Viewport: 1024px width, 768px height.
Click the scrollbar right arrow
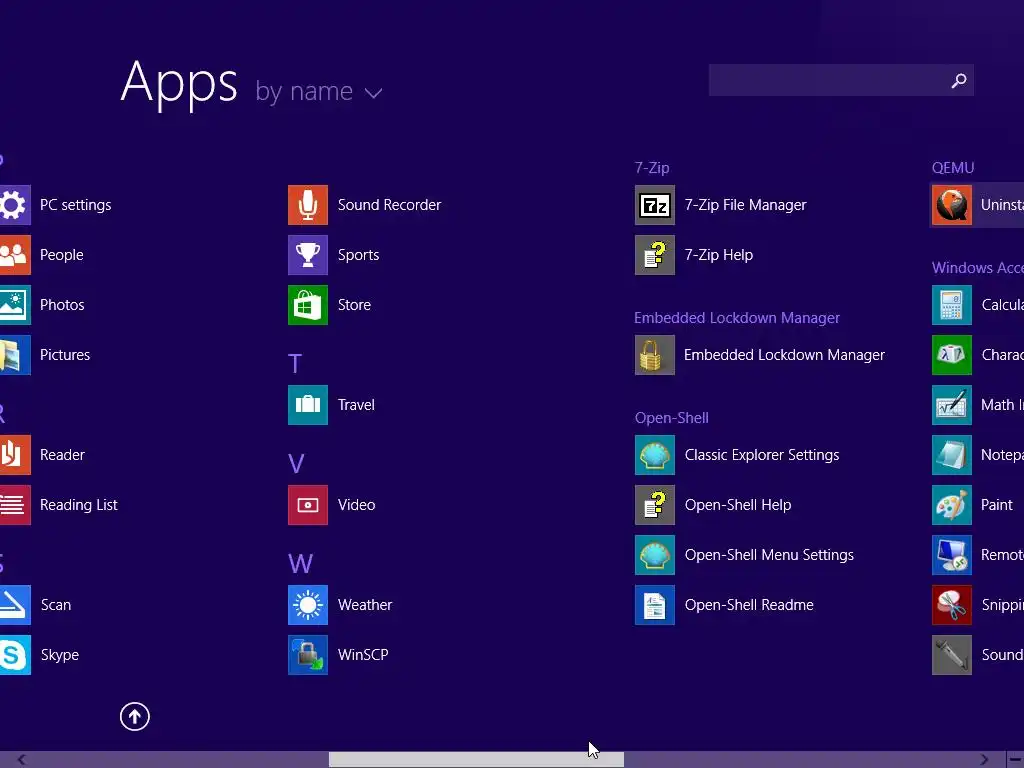[984, 760]
